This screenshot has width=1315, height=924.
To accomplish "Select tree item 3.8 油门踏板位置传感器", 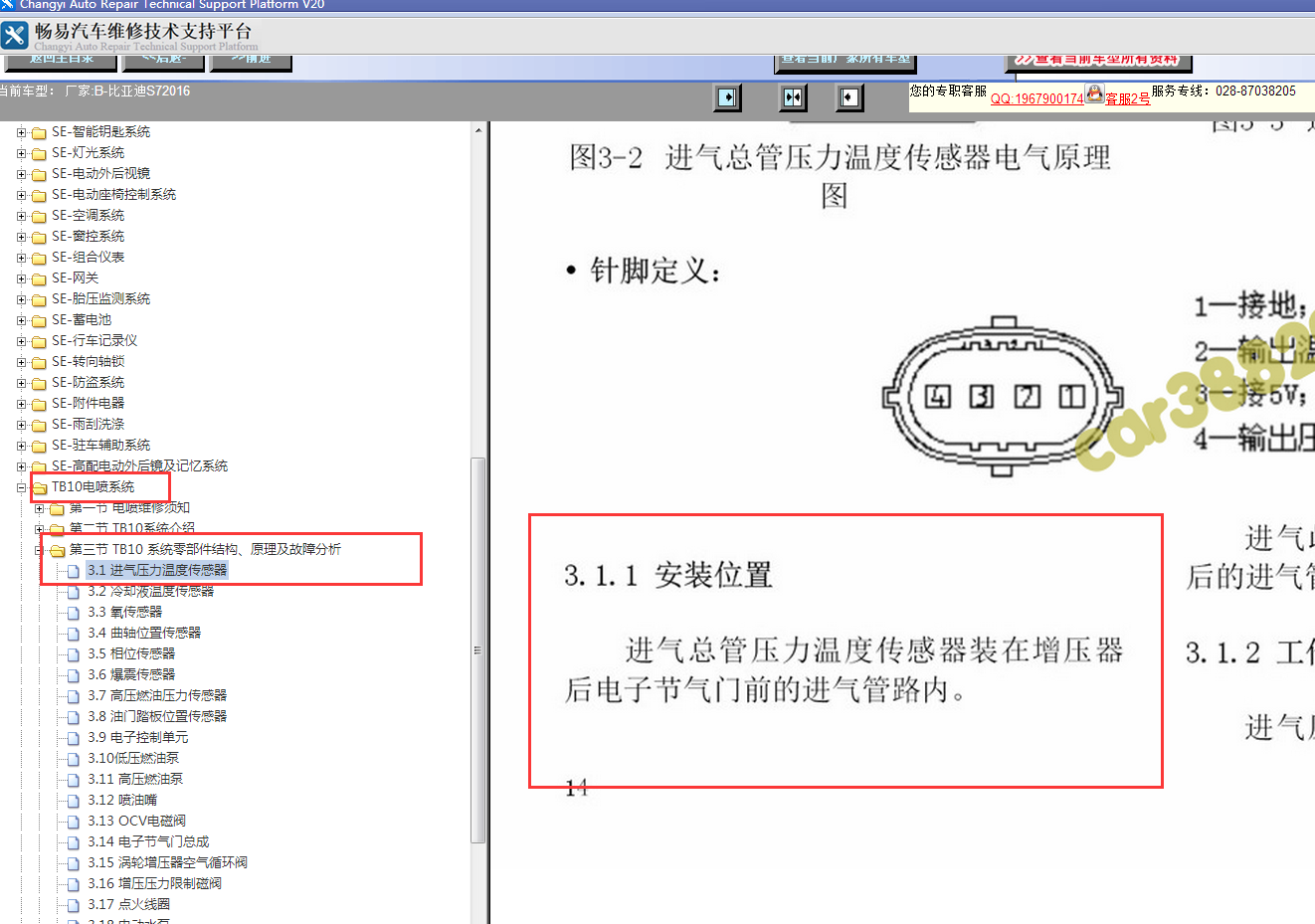I will 157,717.
